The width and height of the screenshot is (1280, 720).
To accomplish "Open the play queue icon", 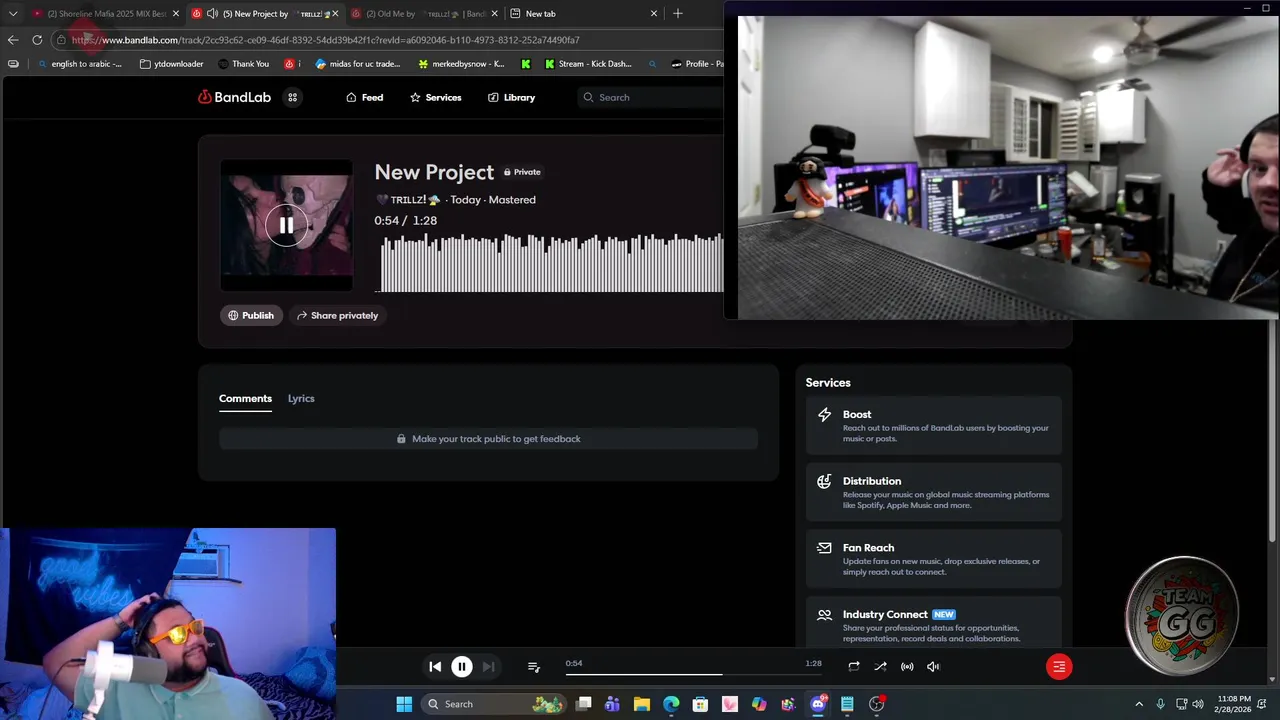I will tap(533, 666).
